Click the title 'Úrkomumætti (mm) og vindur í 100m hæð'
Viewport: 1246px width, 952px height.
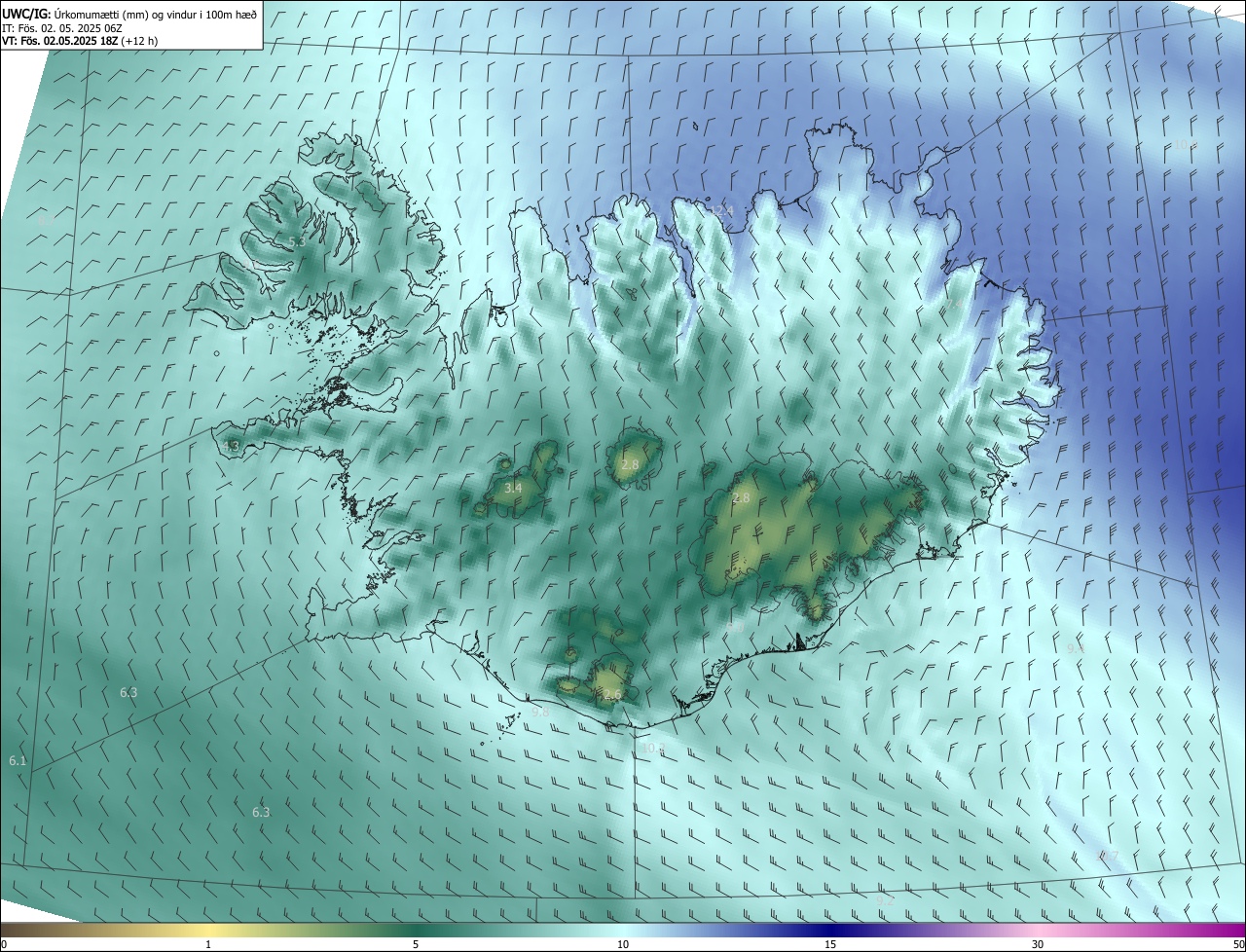pyautogui.click(x=156, y=15)
